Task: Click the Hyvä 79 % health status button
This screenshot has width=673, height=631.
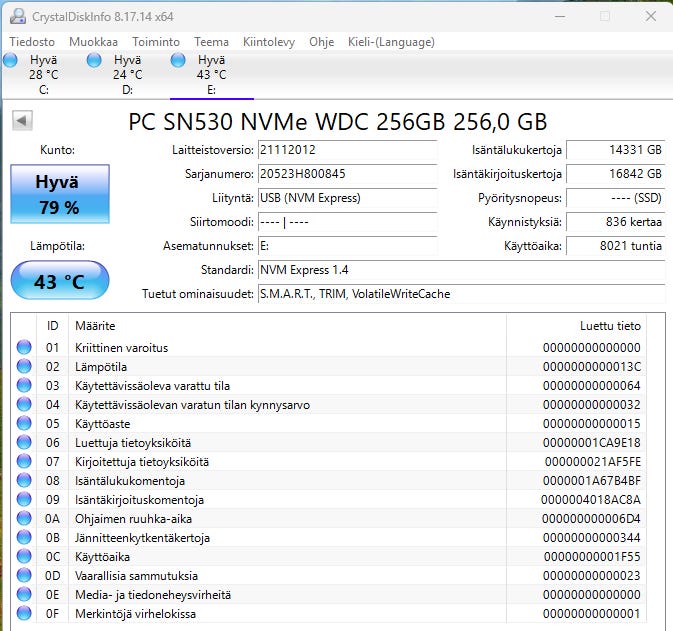Action: click(x=60, y=194)
